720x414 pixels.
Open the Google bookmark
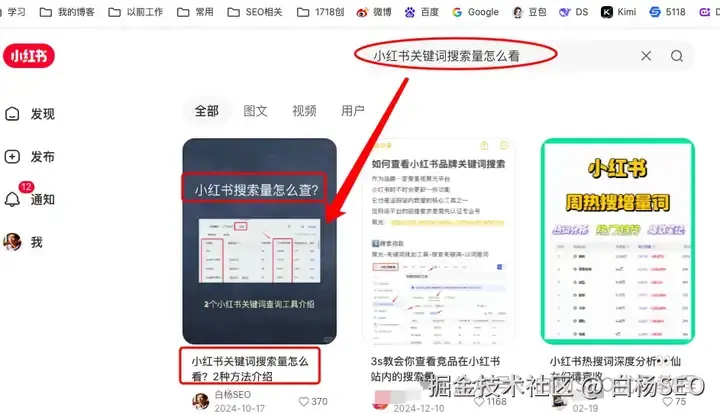pyautogui.click(x=475, y=12)
